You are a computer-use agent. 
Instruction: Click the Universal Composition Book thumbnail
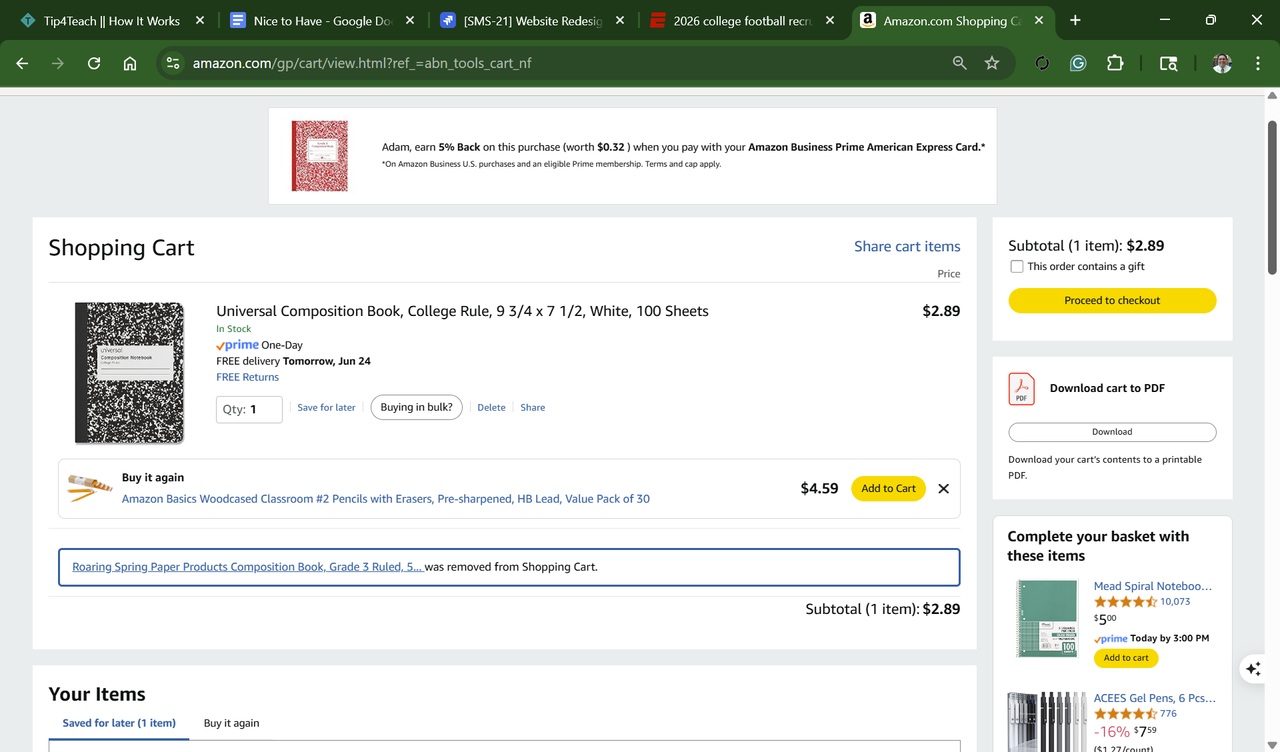tap(129, 373)
